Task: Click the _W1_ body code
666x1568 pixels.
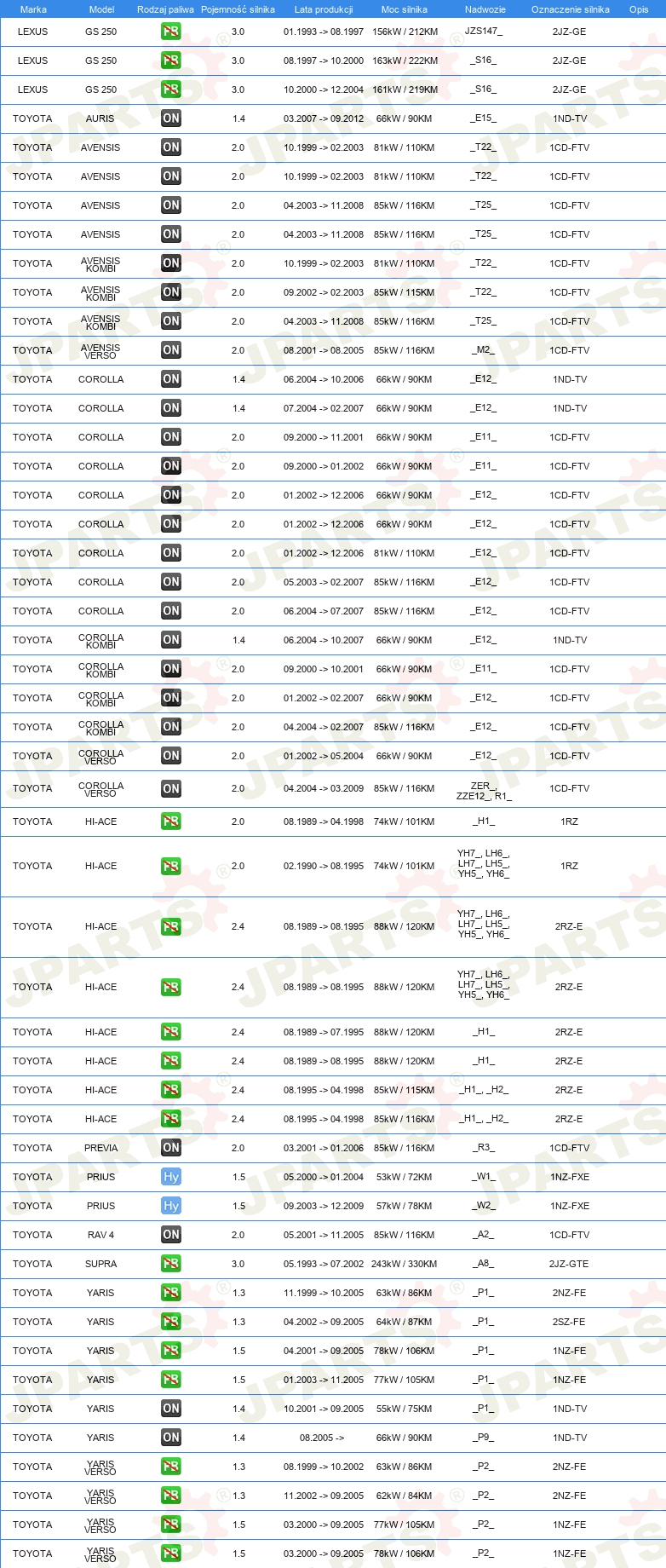Action: (x=484, y=1177)
